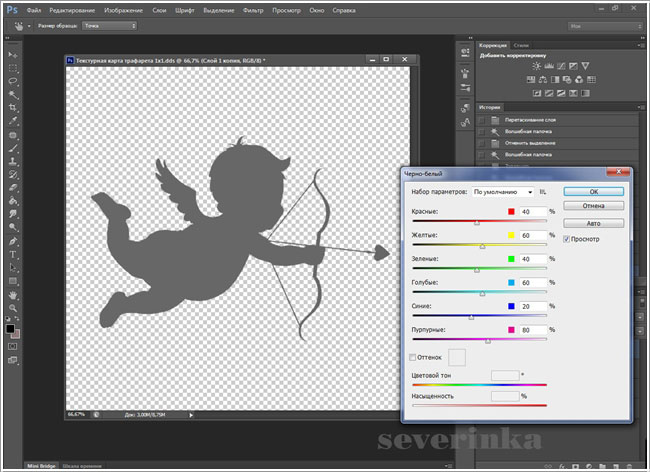This screenshot has height=472, width=650.
Task: Open the Коррекция panel flyout menu
Action: (x=643, y=46)
